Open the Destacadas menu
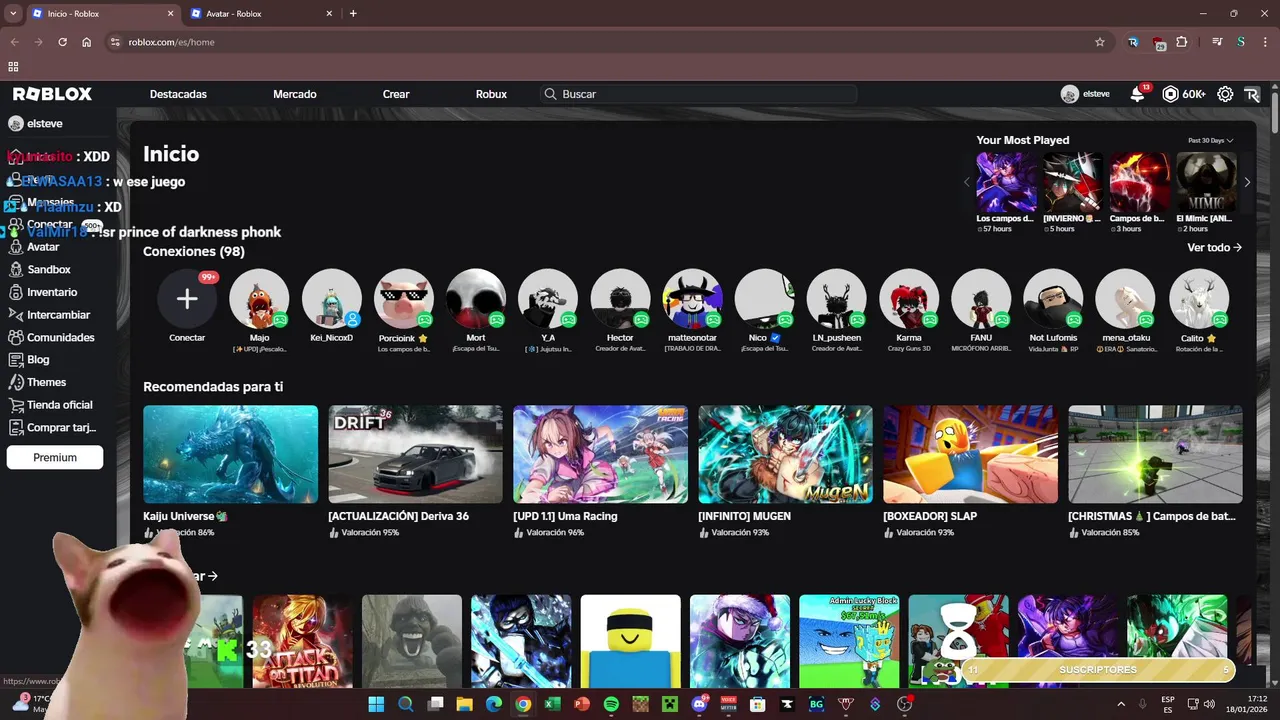The image size is (1280, 720). point(178,94)
